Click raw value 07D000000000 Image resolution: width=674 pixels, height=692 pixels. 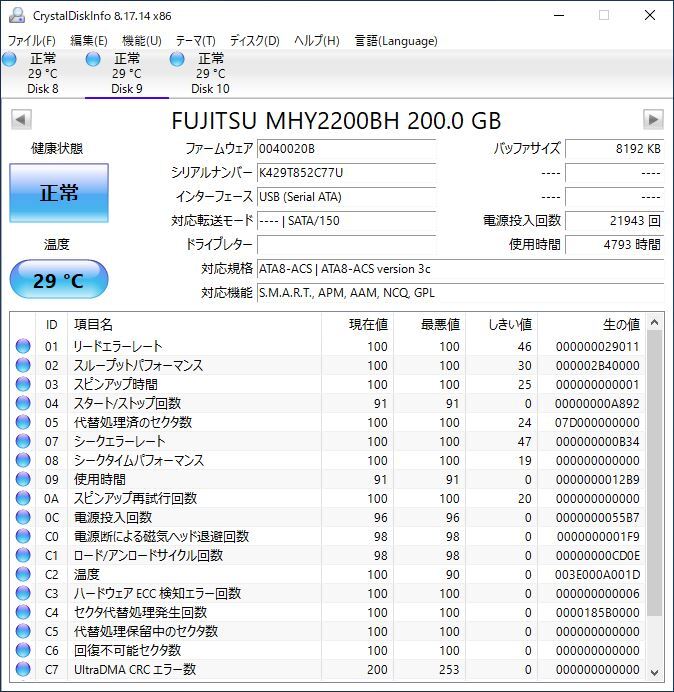coord(597,423)
